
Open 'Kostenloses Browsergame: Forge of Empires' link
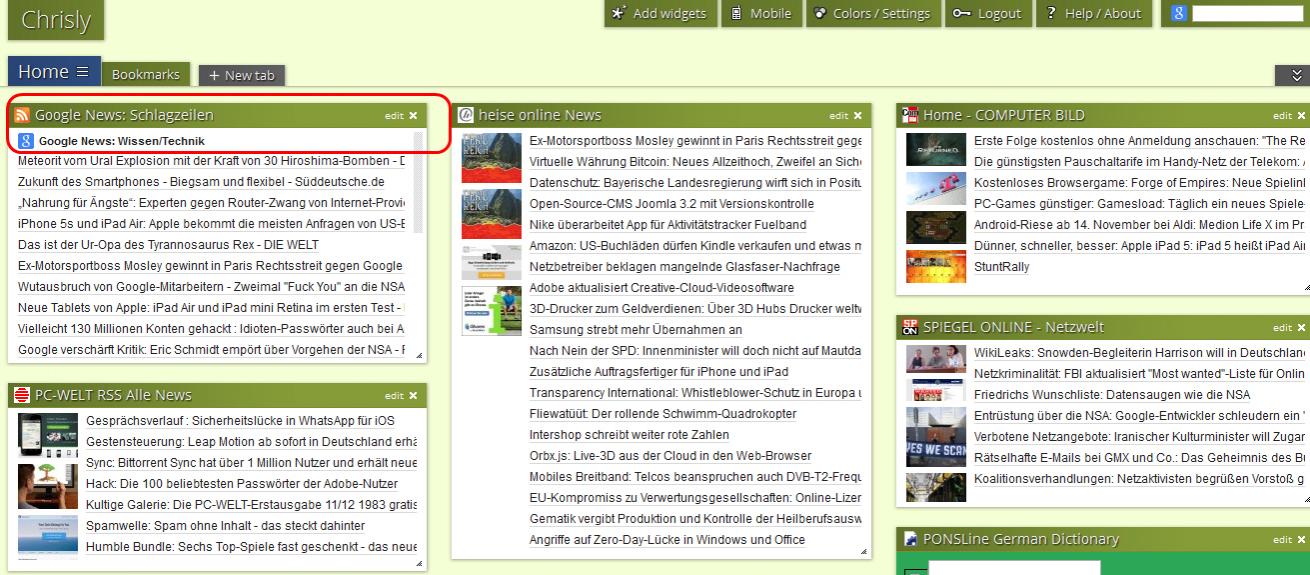[1140, 183]
